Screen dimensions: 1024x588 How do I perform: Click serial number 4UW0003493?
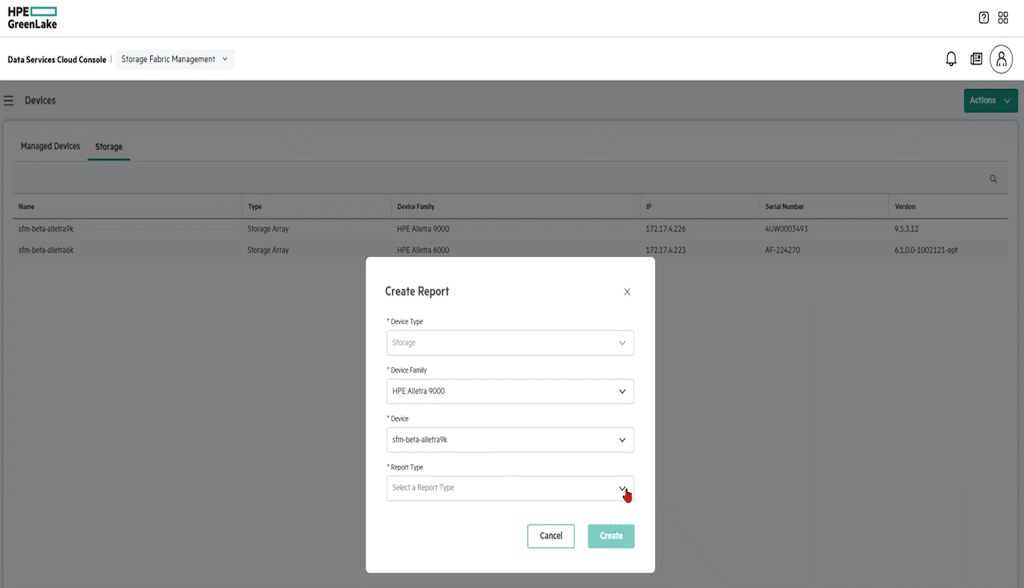[x=786, y=229]
